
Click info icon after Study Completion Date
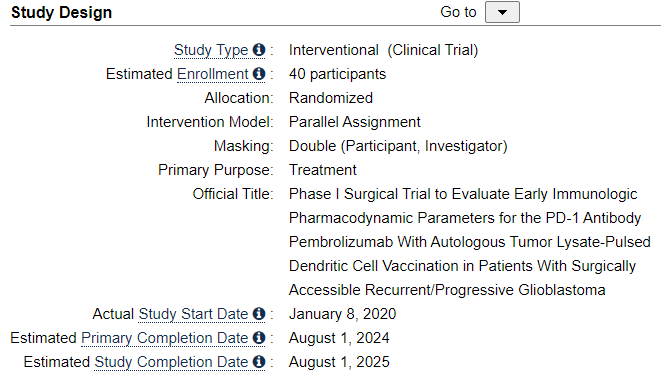pyautogui.click(x=259, y=362)
